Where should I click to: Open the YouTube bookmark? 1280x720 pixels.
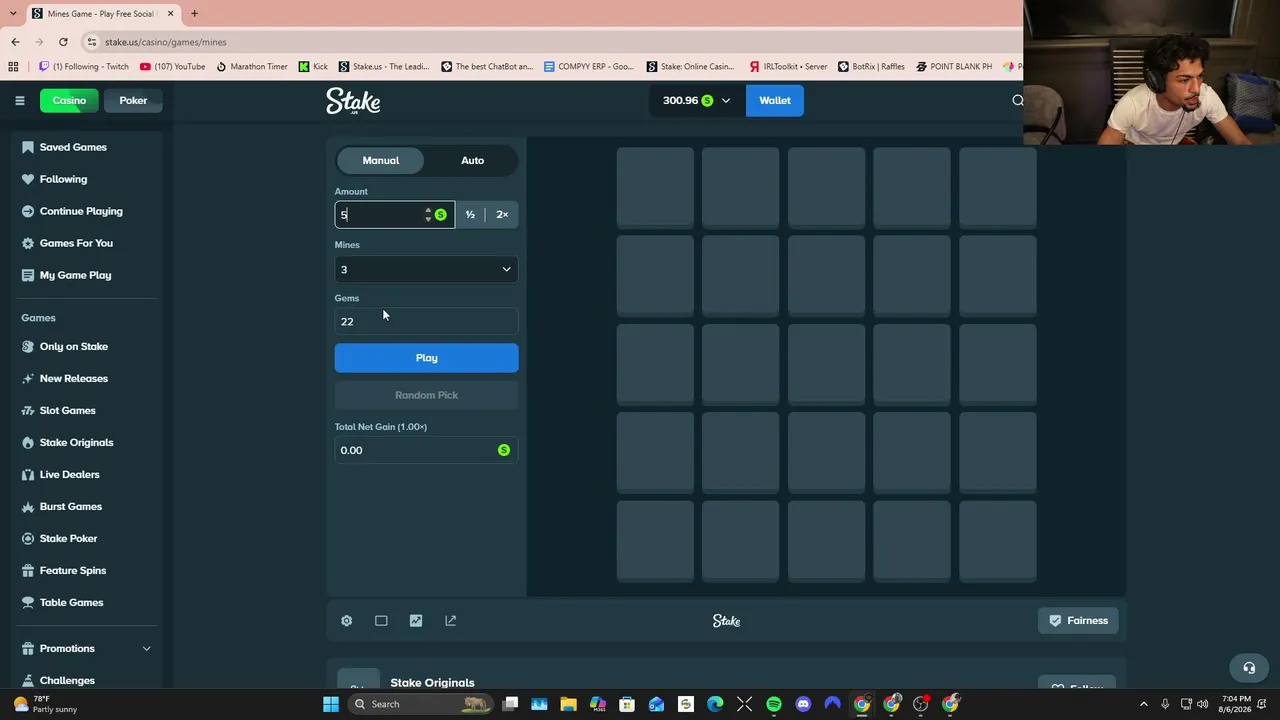click(173, 67)
